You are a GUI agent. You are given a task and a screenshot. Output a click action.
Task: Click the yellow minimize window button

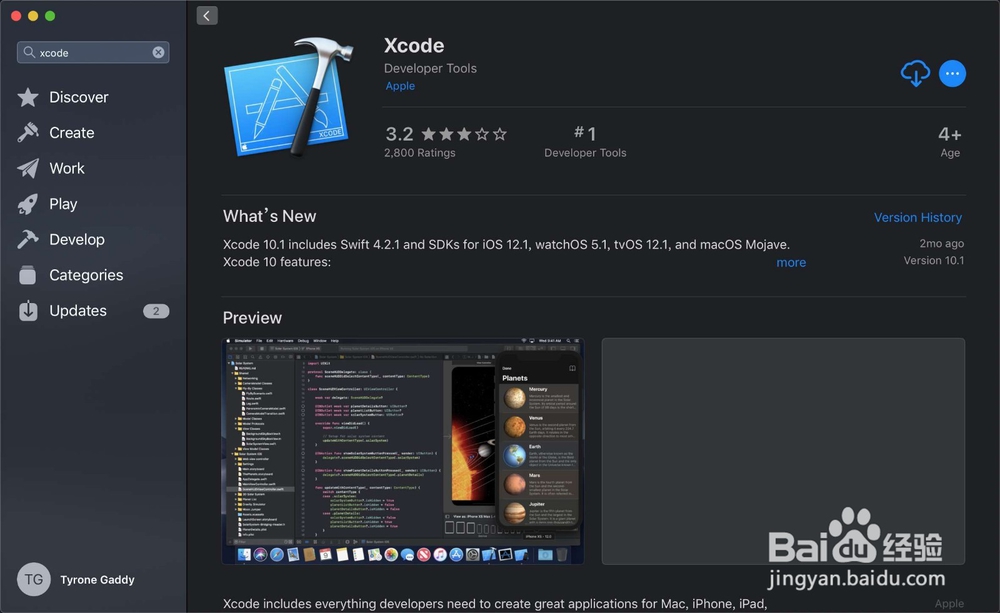pyautogui.click(x=33, y=16)
